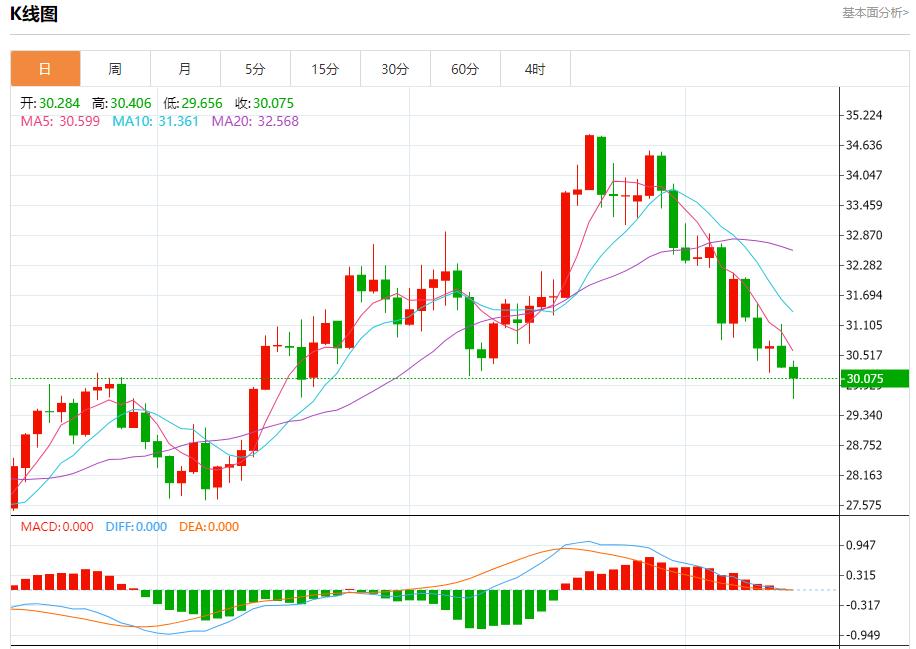Click the DIFF indicator label

[135, 527]
